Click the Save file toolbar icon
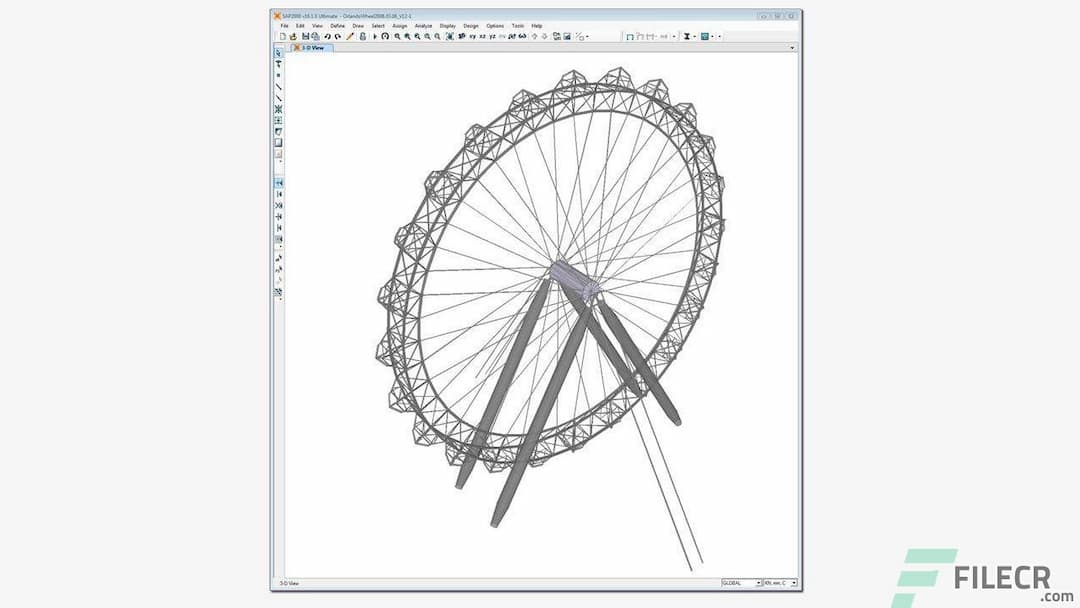Image resolution: width=1080 pixels, height=608 pixels. (x=305, y=36)
